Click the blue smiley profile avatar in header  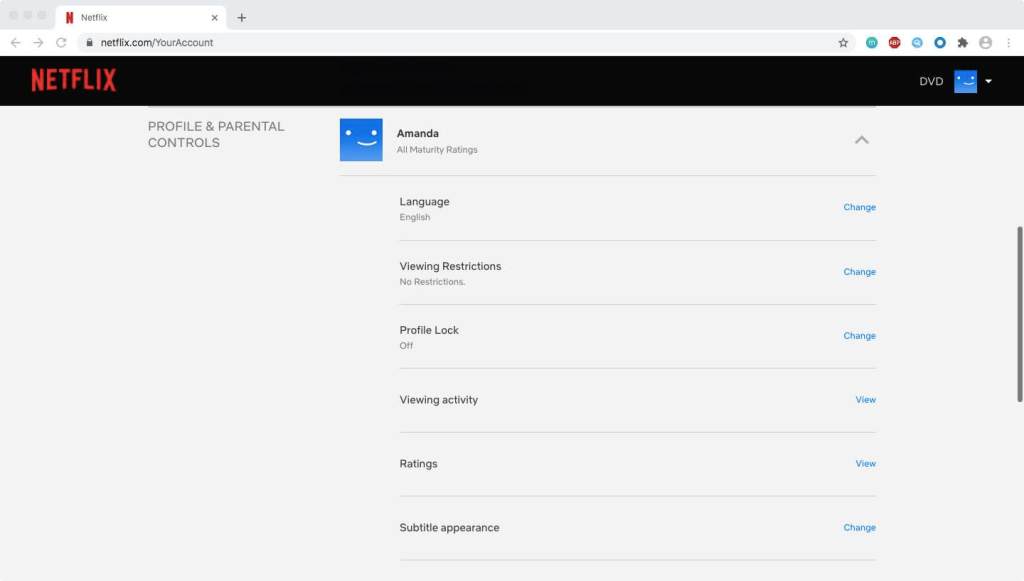click(965, 82)
